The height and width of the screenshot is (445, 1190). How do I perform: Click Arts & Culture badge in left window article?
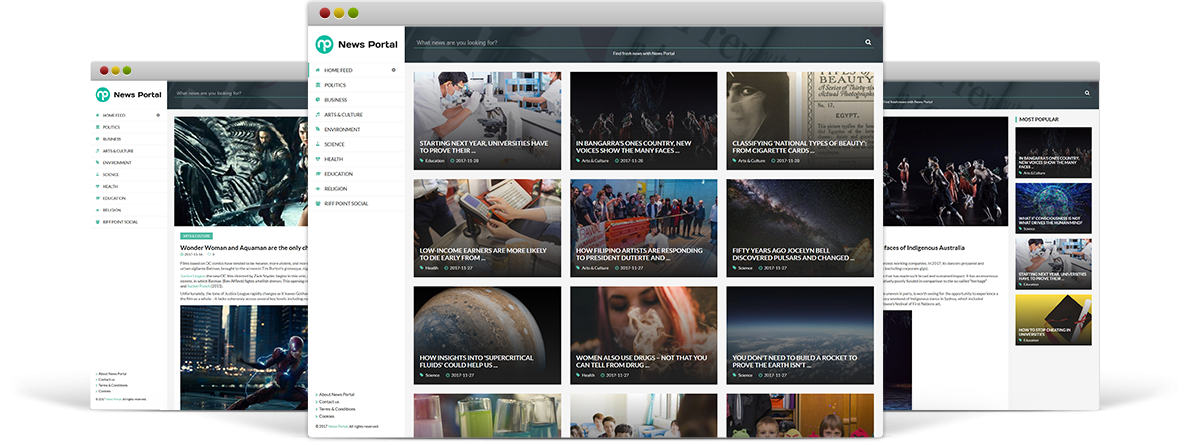pyautogui.click(x=197, y=236)
